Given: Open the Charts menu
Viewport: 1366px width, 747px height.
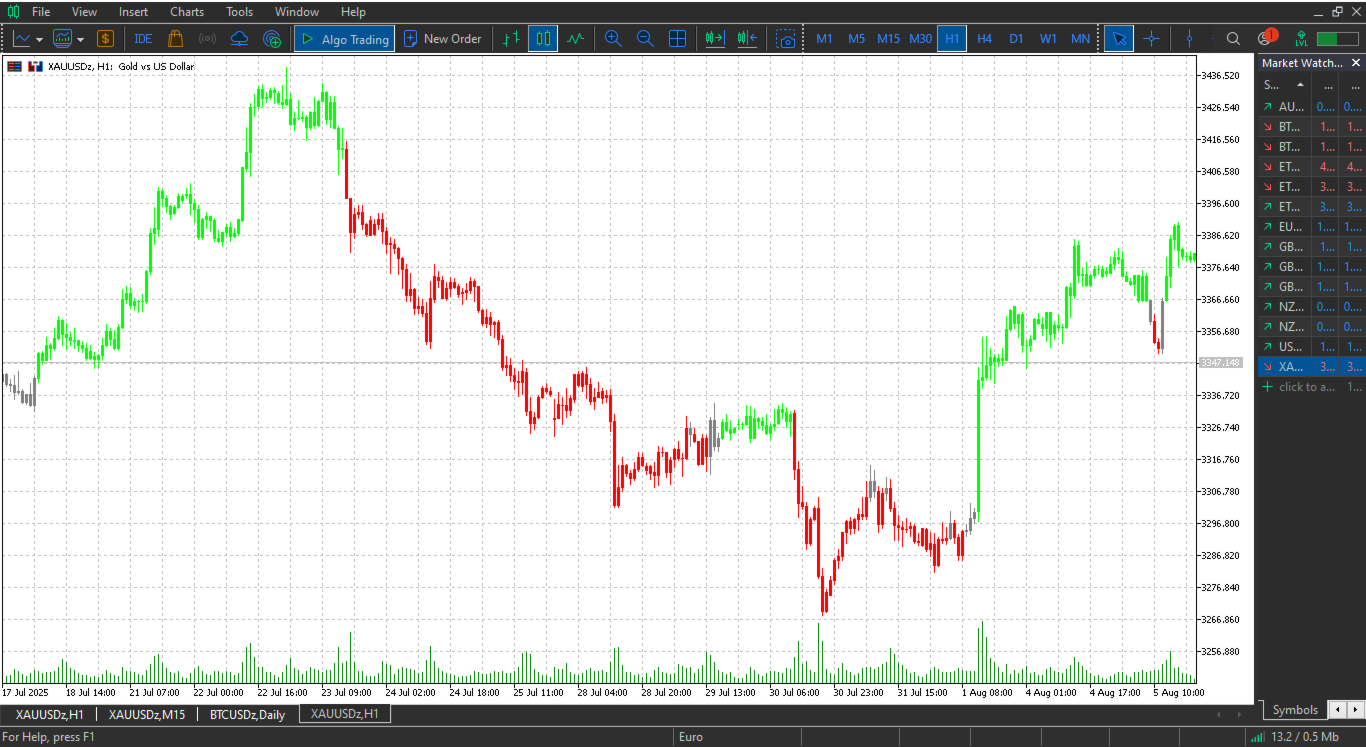Looking at the screenshot, I should (187, 12).
